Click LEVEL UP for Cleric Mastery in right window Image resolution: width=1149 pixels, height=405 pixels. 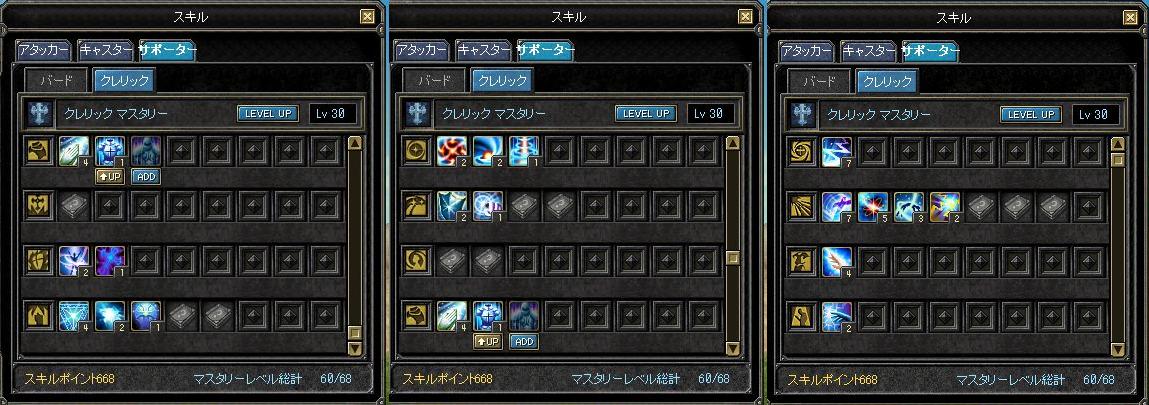coord(1031,114)
